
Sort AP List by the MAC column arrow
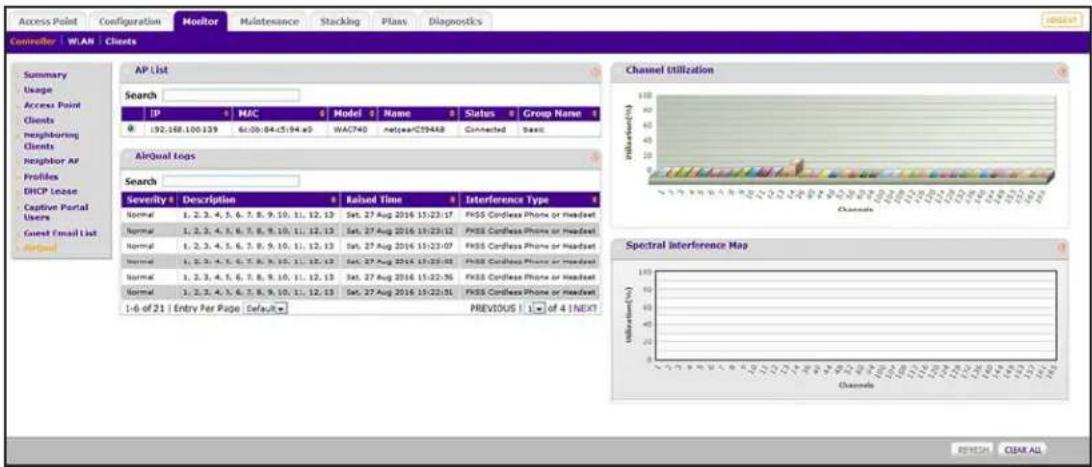tap(322, 113)
